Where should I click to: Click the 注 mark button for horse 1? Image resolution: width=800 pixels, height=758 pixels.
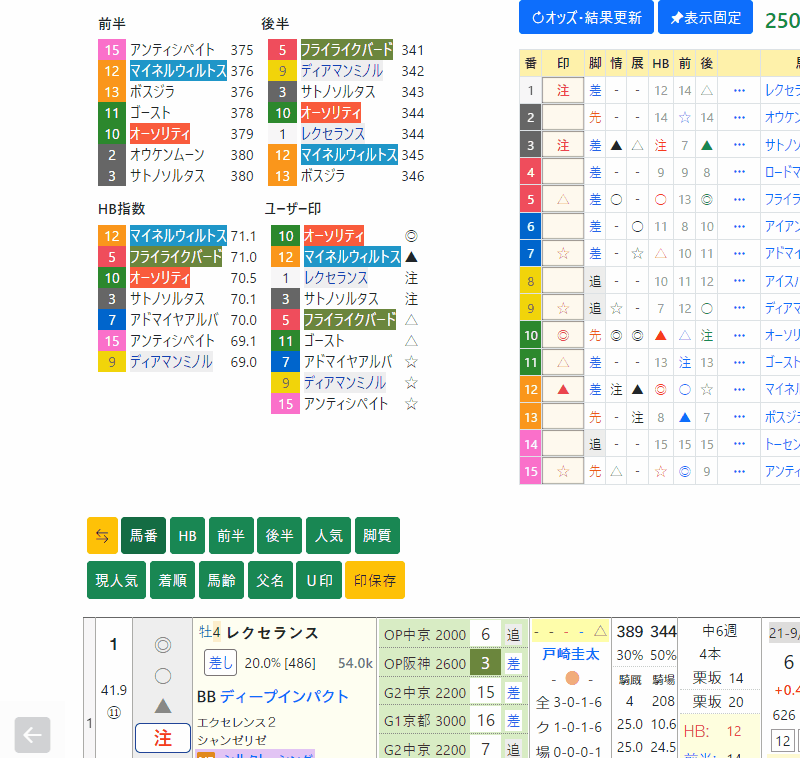pyautogui.click(x=163, y=738)
